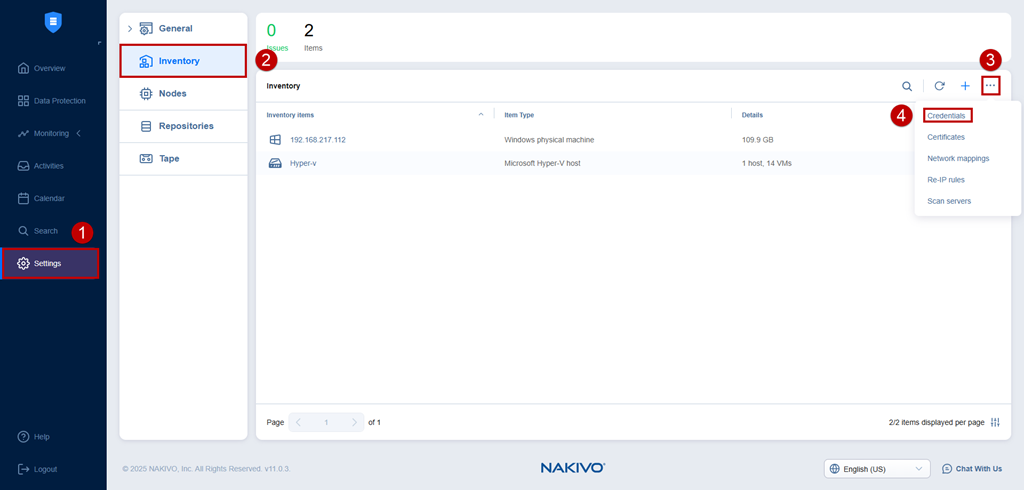The height and width of the screenshot is (490, 1024).
Task: Open Data Protection in the sidebar
Action: pyautogui.click(x=51, y=101)
